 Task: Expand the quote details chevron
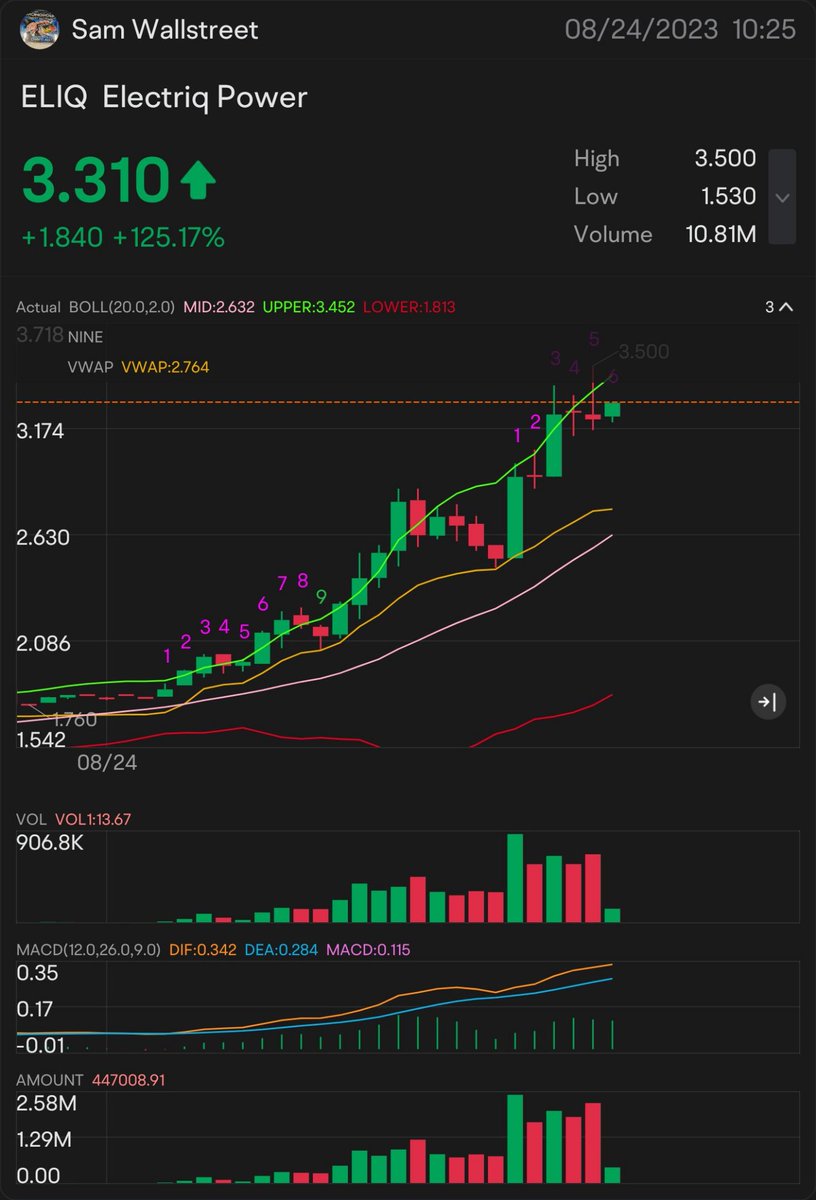(x=782, y=197)
